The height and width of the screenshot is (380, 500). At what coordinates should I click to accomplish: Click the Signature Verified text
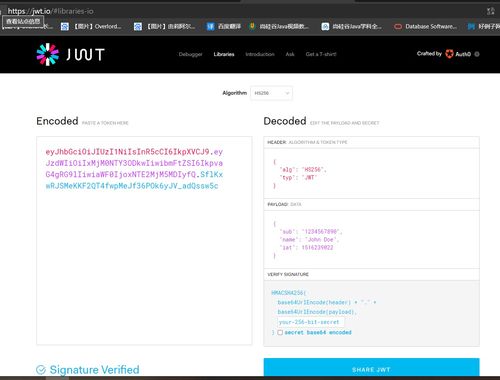95,370
